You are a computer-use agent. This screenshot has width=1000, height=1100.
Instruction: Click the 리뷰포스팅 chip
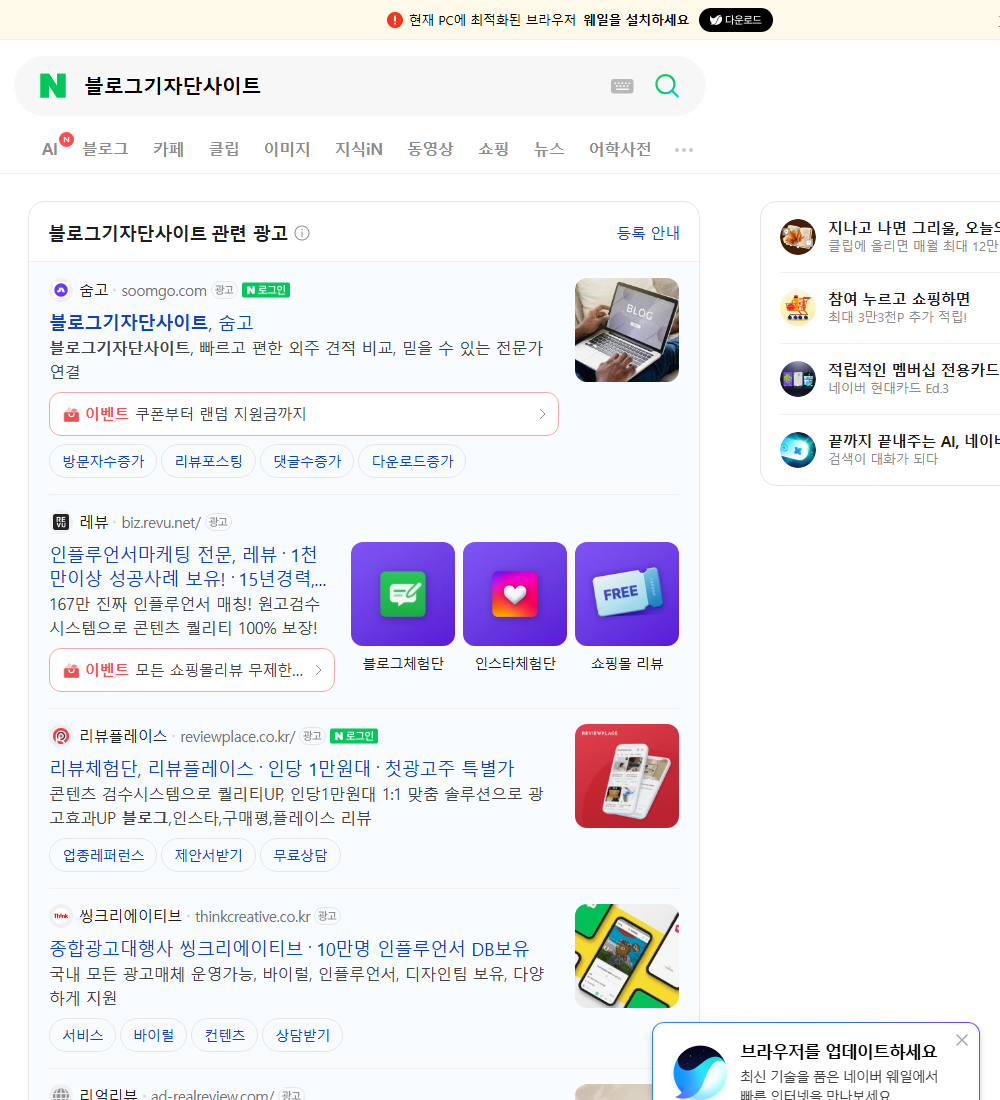point(208,461)
